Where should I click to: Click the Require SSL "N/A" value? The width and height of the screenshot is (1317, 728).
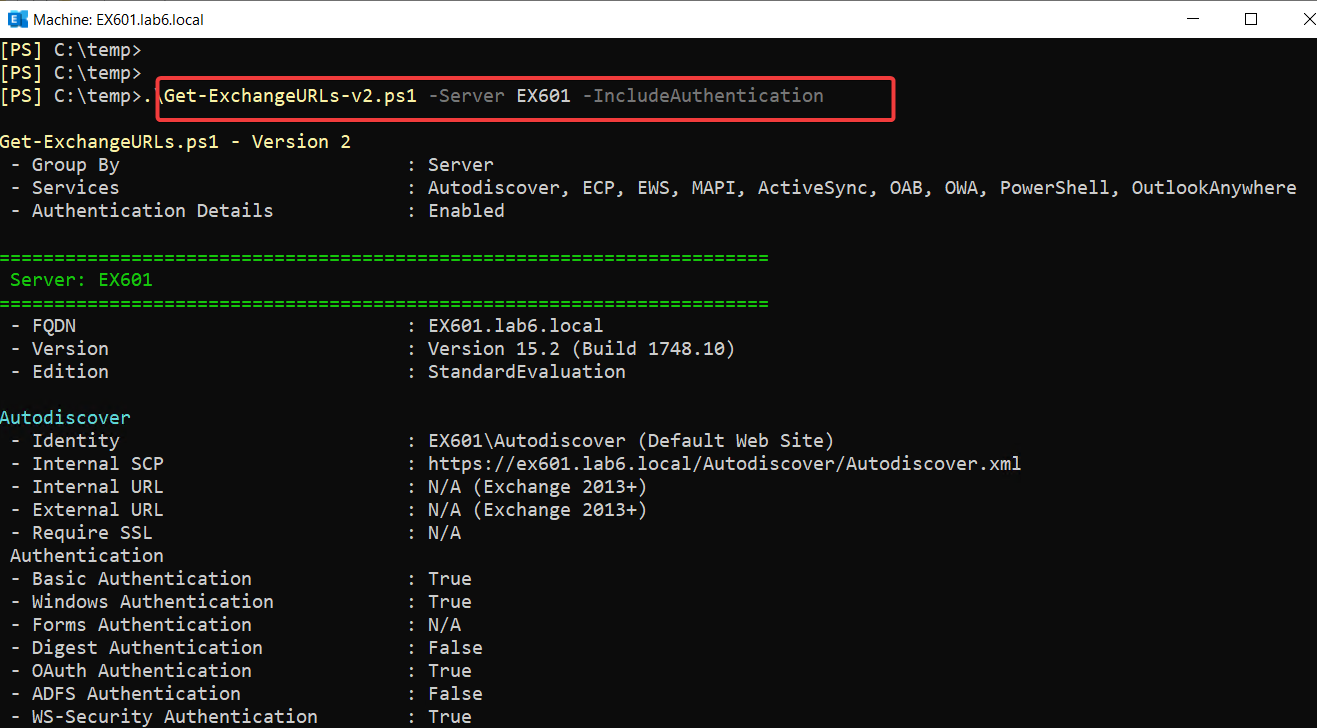[x=444, y=533]
